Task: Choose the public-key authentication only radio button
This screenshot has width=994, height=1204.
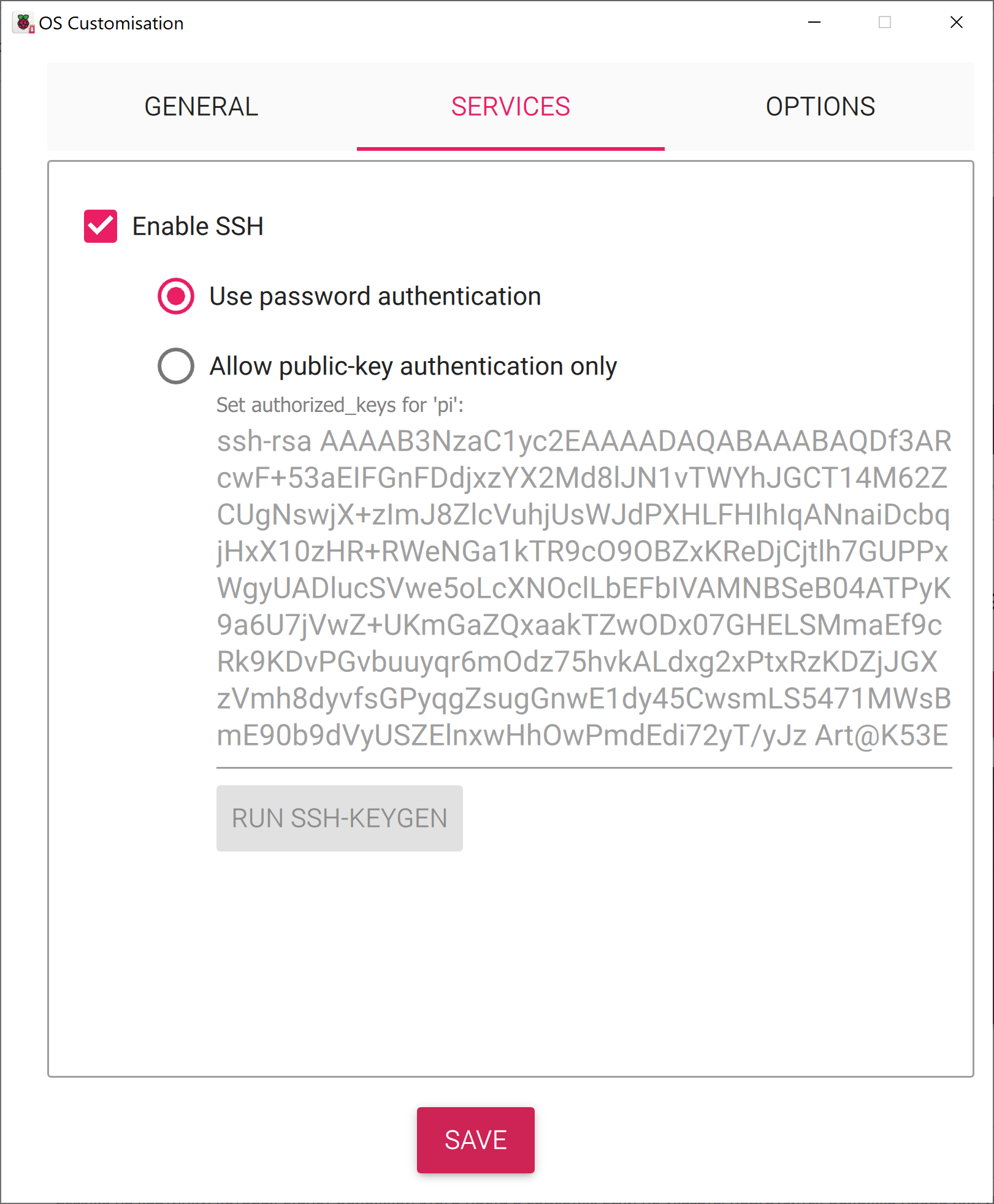Action: tap(176, 366)
